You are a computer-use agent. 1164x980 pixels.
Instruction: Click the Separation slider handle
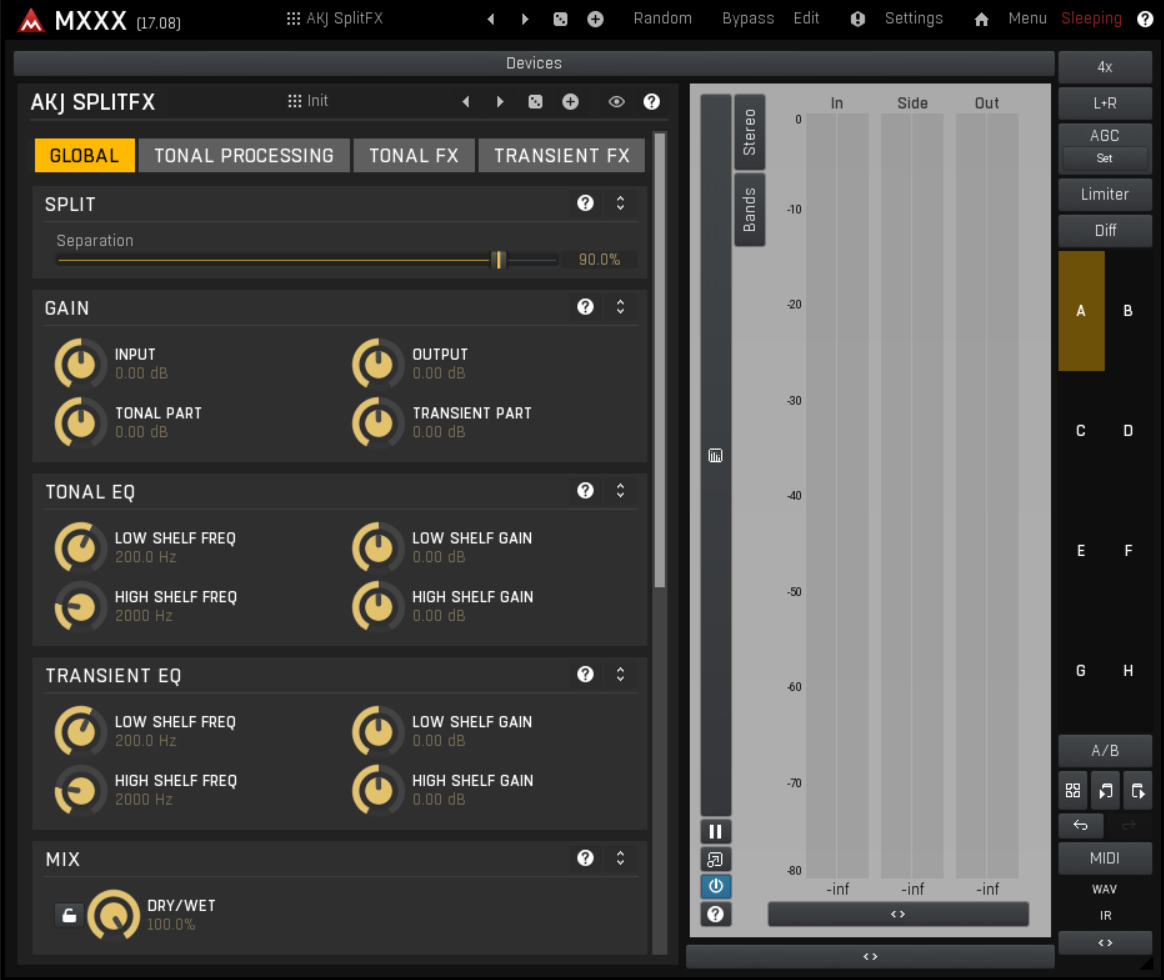498,259
